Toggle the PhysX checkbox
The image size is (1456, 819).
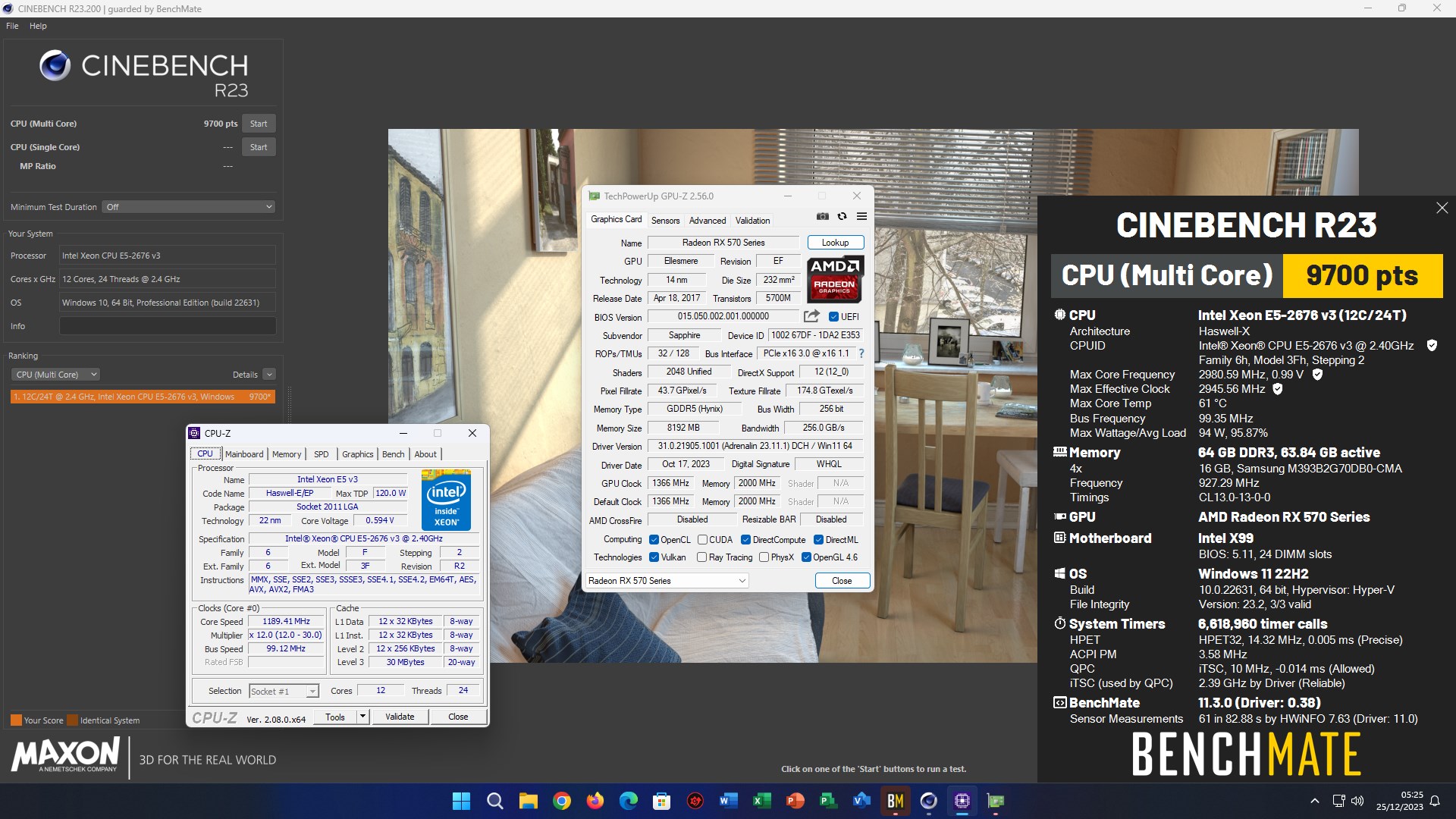tap(764, 557)
